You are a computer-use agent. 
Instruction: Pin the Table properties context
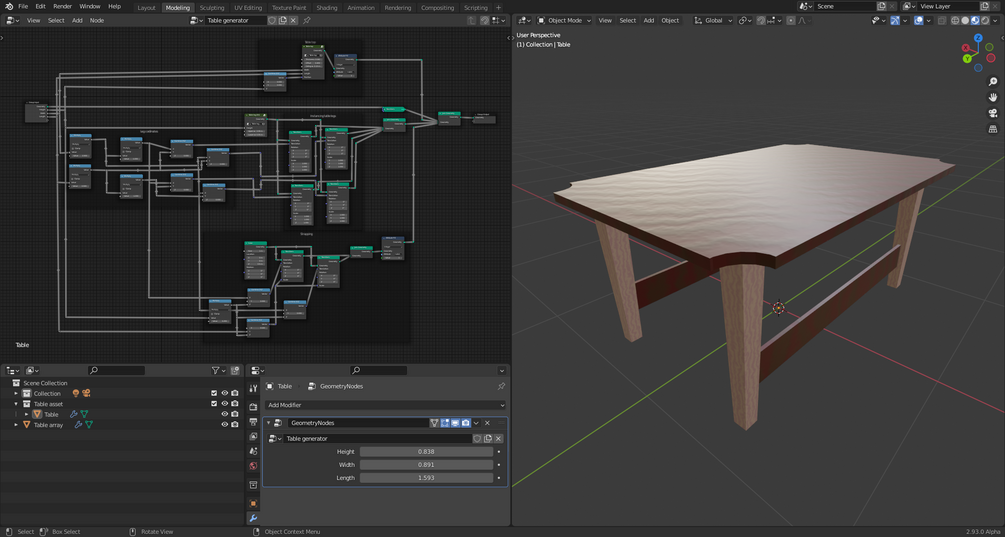point(501,386)
